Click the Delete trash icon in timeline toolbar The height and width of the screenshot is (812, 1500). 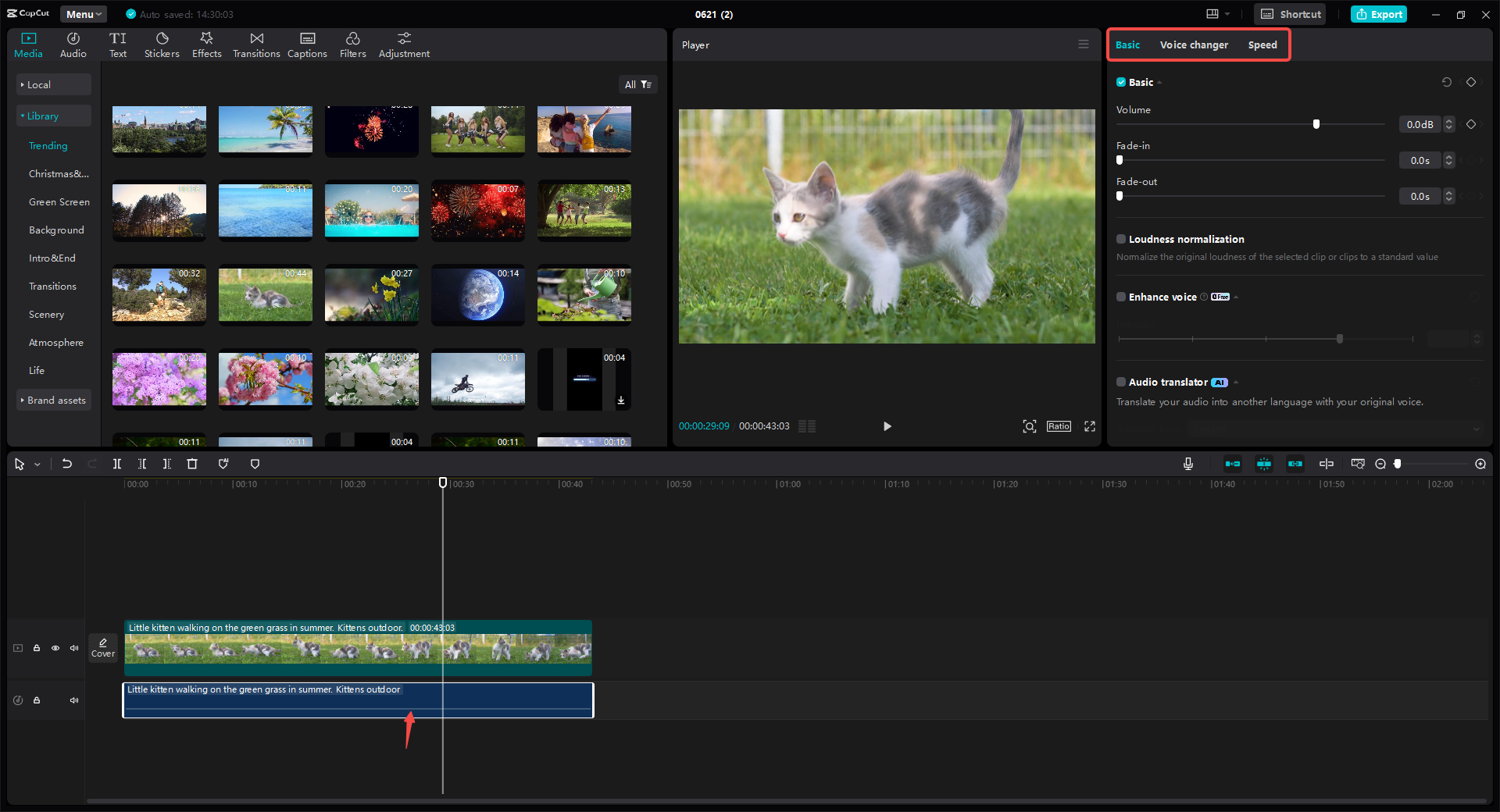(x=192, y=464)
